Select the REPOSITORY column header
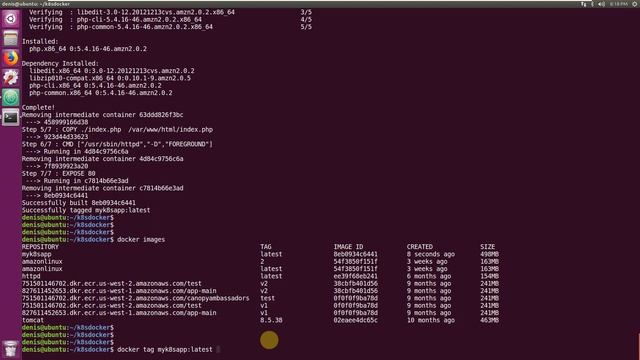This screenshot has width=640, height=360. coord(40,247)
